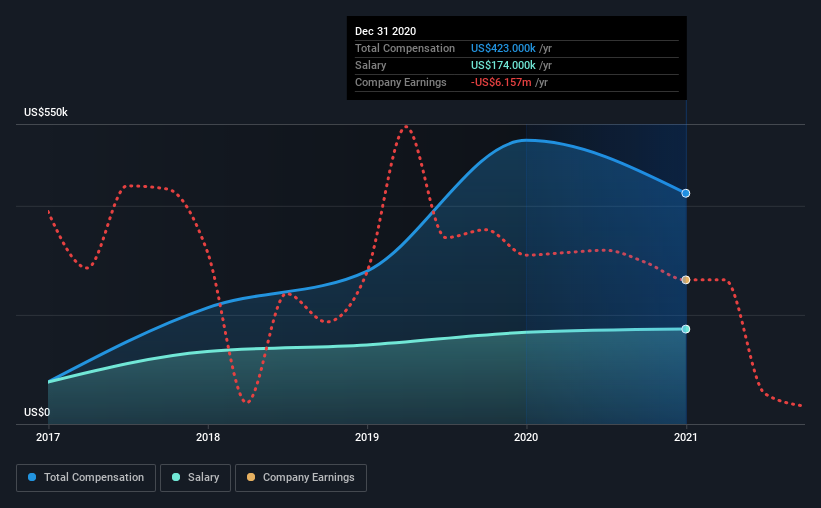Toggle the Total Compensation legend button
This screenshot has height=508, width=821.
click(x=86, y=478)
